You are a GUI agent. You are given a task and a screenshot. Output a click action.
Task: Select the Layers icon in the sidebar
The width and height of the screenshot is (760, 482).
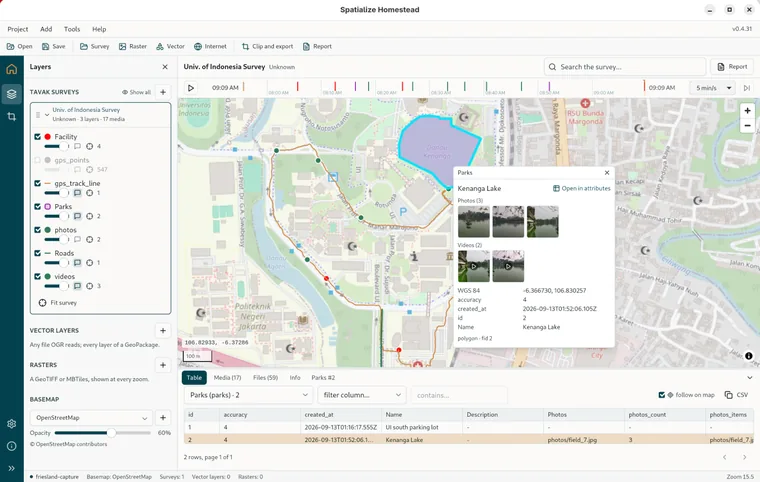pyautogui.click(x=12, y=94)
